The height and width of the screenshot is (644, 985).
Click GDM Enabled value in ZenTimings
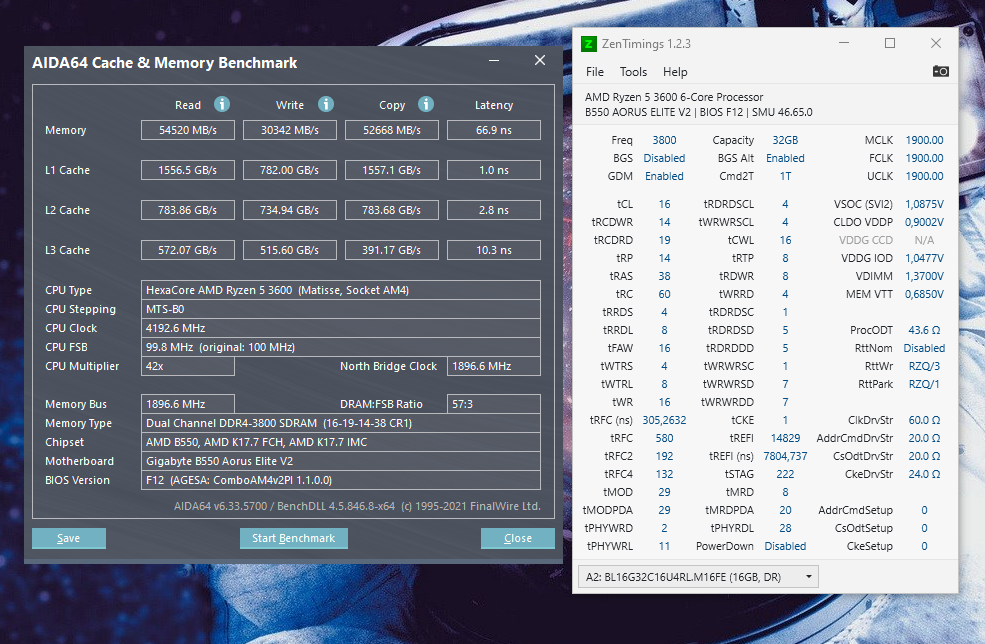664,177
